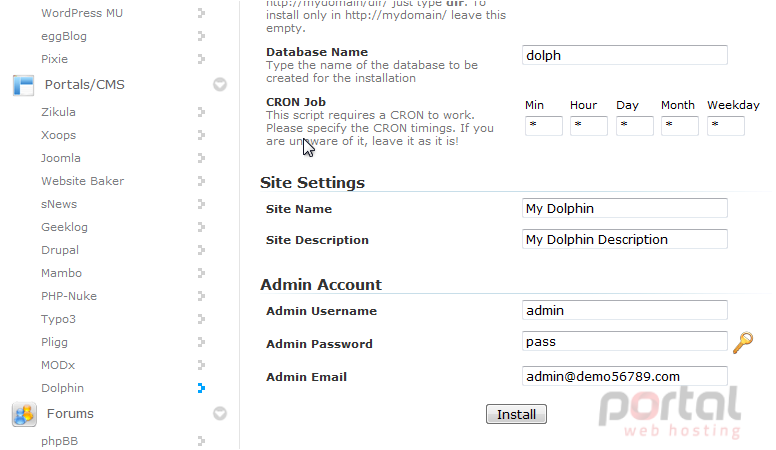Screen dimensions: 776x450
Task: Click the arrow icon next to eggBlog
Action: point(201,36)
